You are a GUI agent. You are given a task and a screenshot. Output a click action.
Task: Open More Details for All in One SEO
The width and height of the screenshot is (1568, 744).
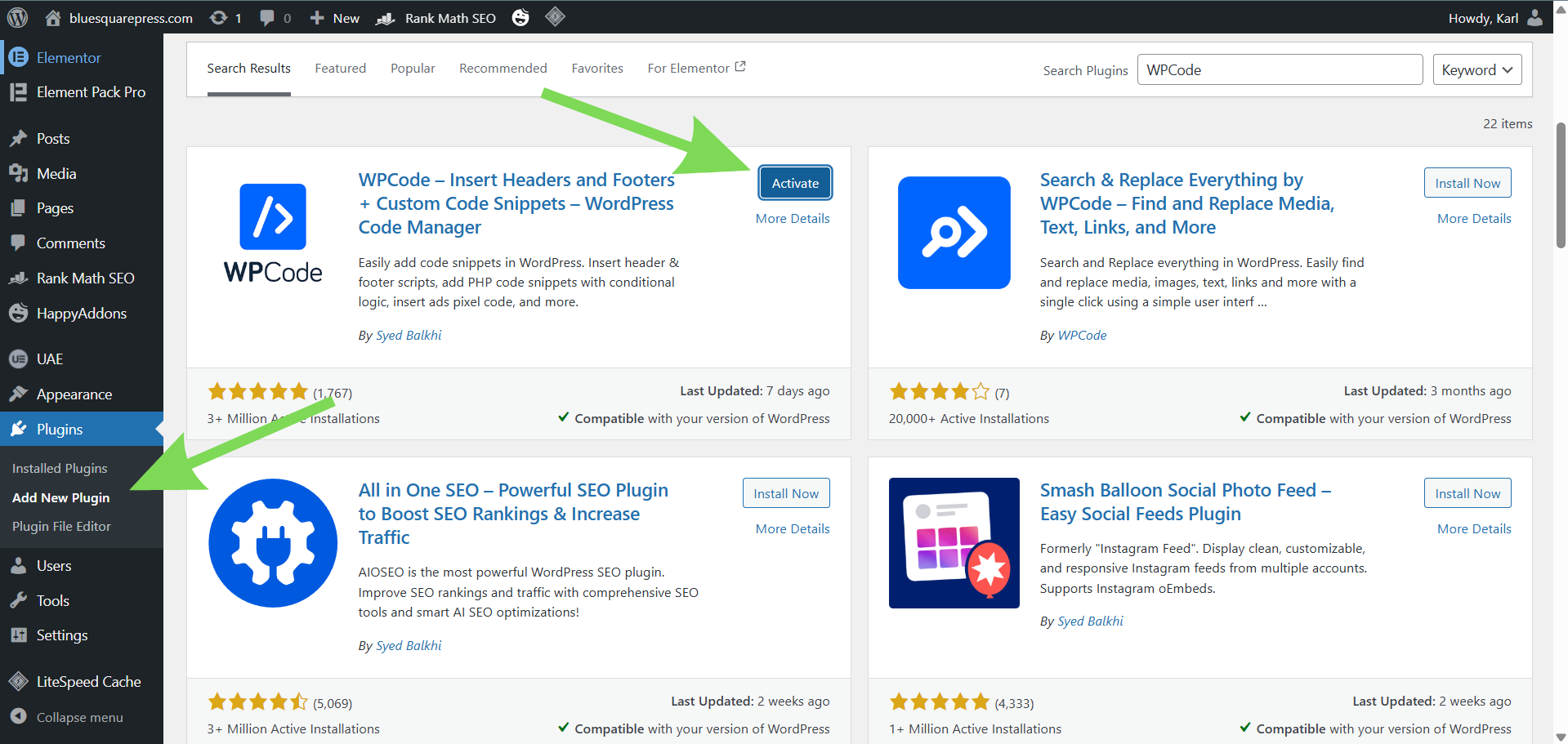[792, 529]
